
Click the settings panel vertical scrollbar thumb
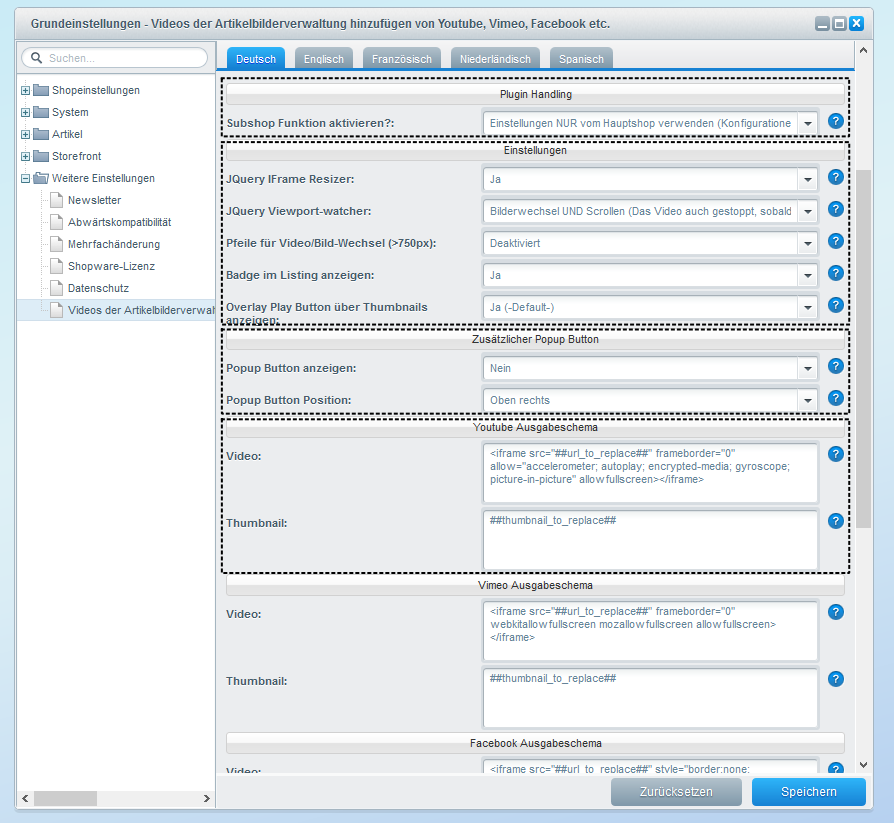(863, 348)
